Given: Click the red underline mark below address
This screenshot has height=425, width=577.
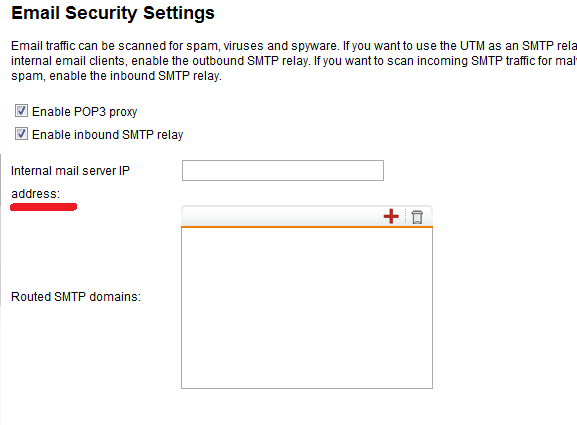Looking at the screenshot, I should (43, 207).
